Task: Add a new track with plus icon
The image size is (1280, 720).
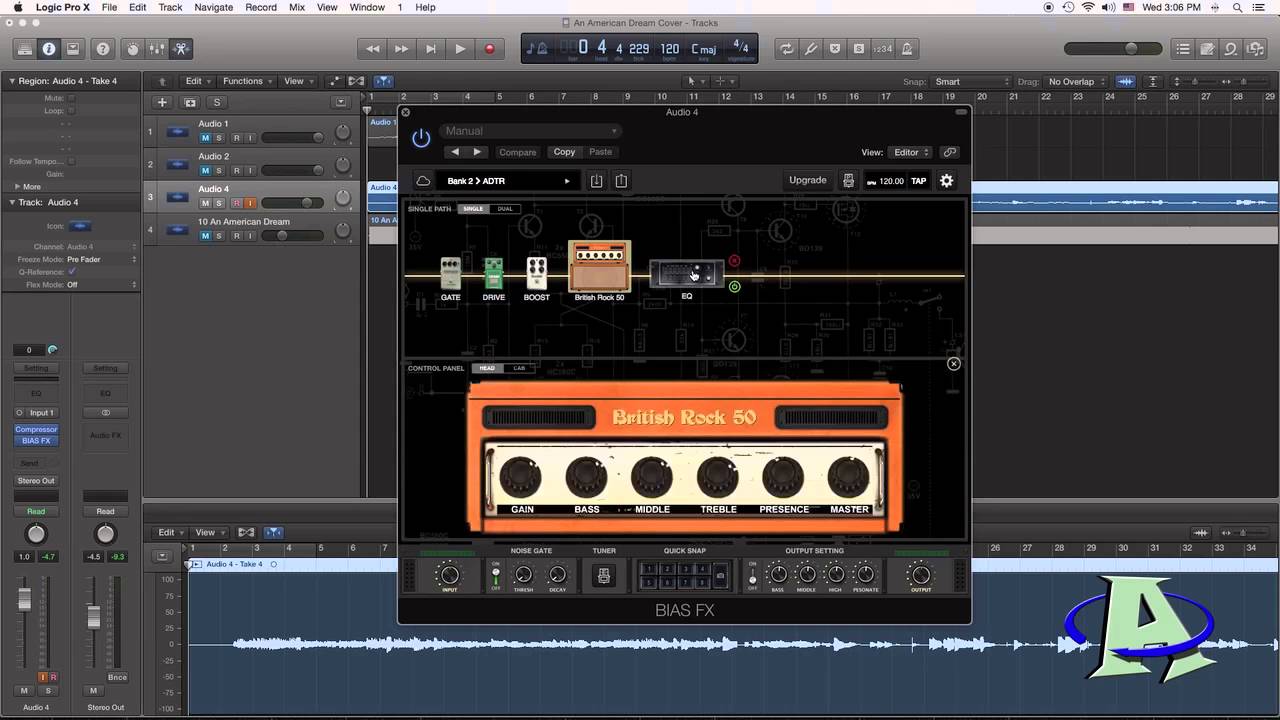Action: click(162, 102)
